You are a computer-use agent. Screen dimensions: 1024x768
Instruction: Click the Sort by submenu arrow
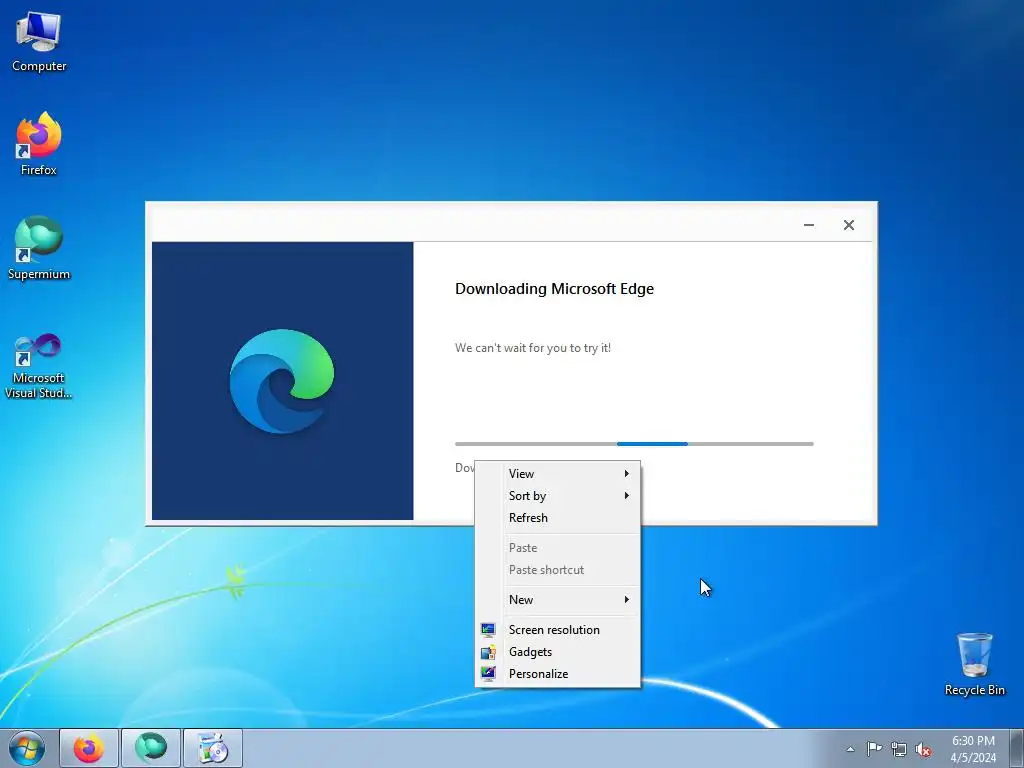click(x=626, y=496)
